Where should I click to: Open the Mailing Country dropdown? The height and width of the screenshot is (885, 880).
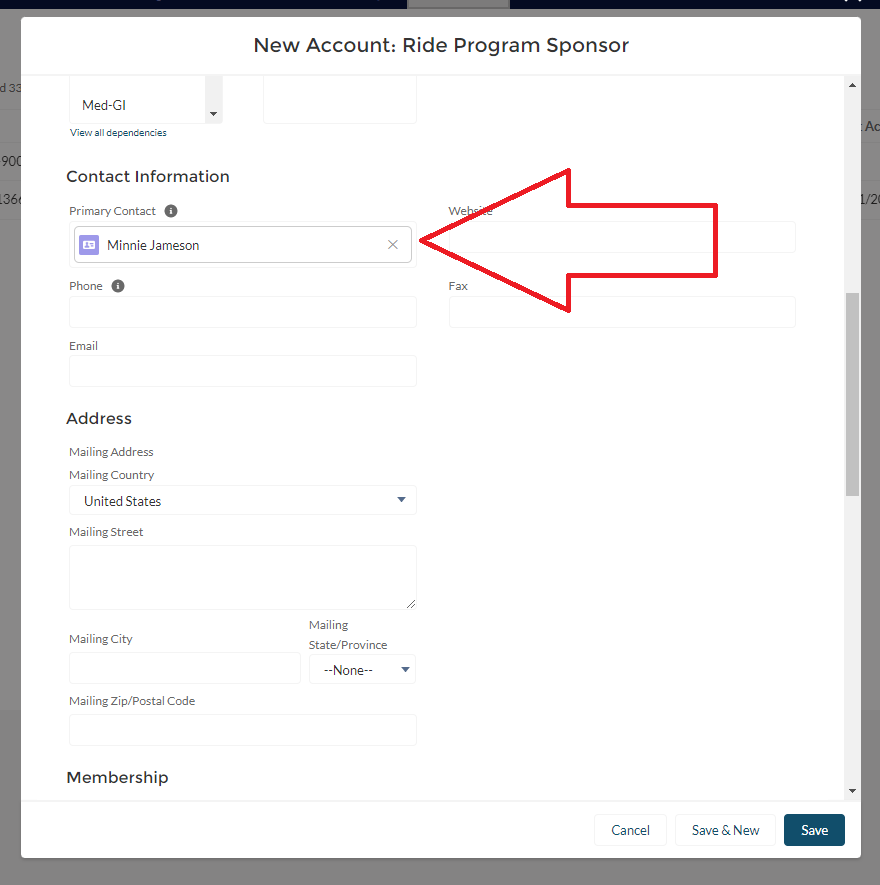(x=243, y=500)
